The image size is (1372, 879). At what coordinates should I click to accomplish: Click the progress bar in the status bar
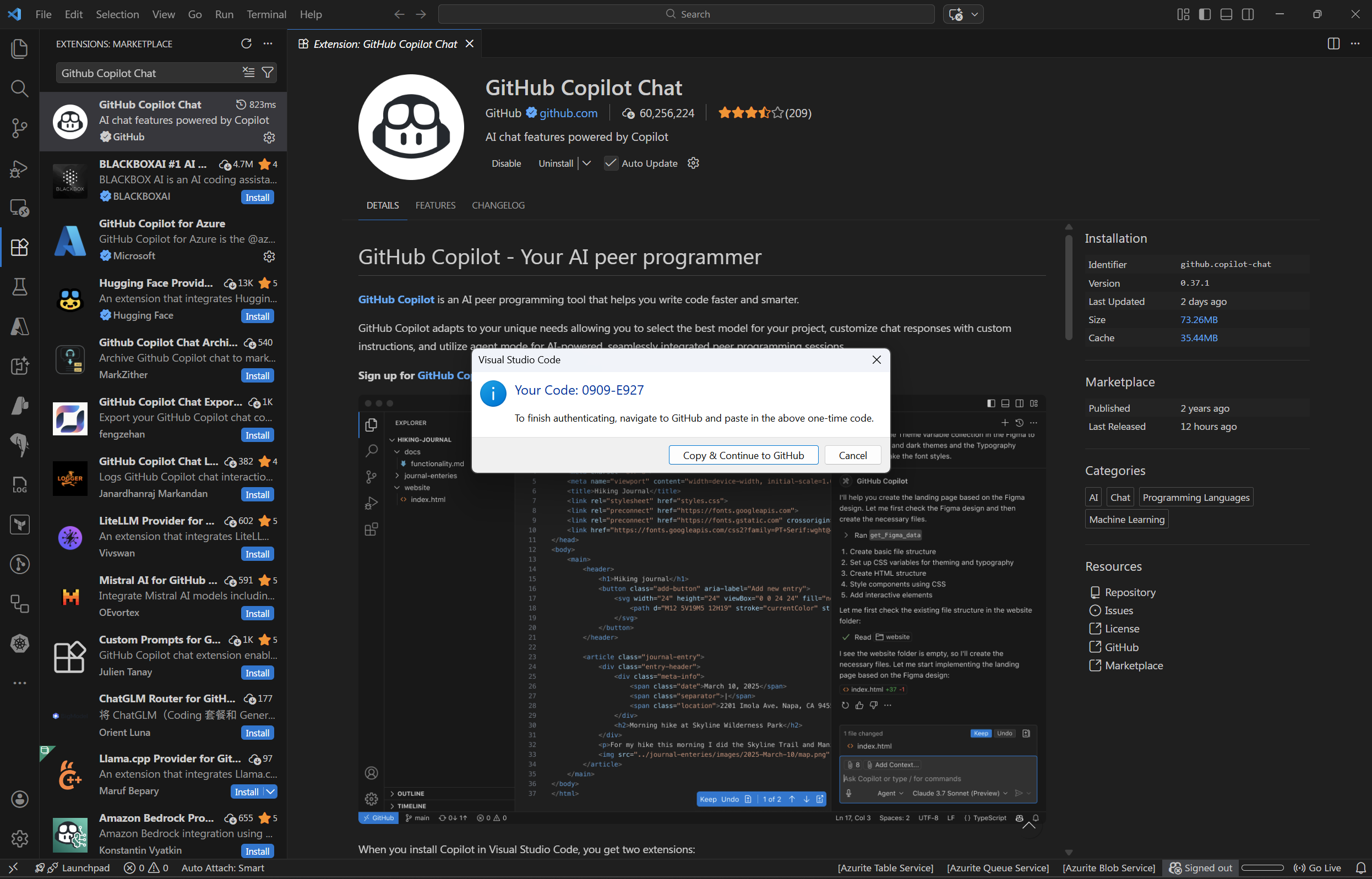1262,867
